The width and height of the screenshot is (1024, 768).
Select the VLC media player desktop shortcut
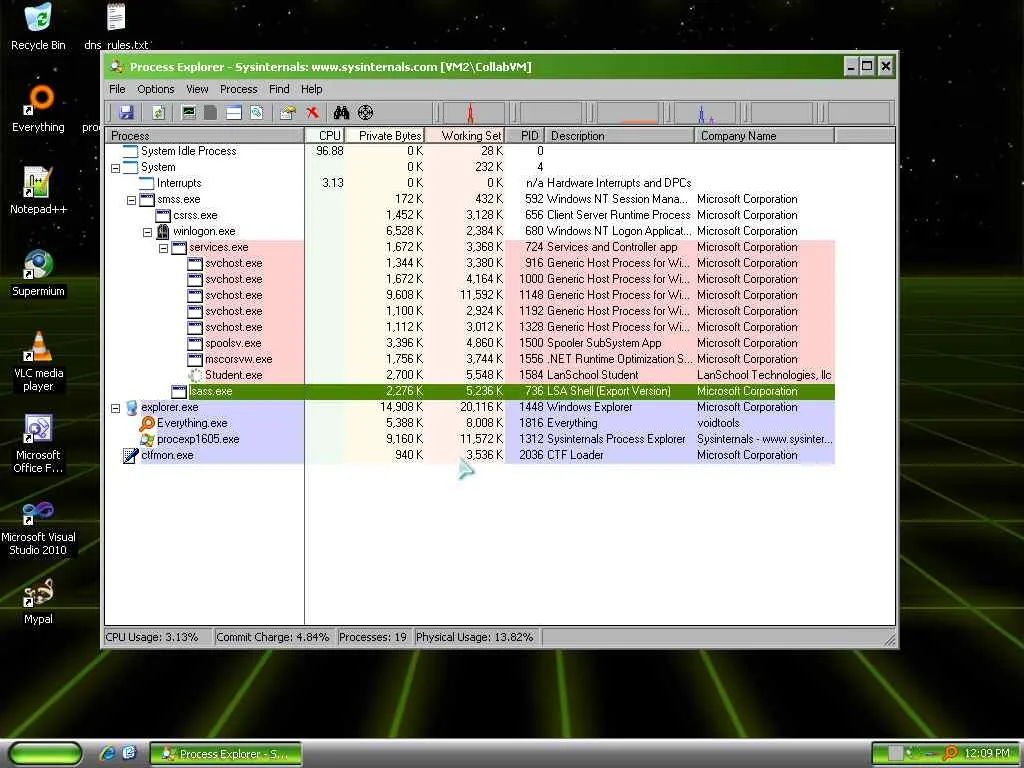tap(38, 361)
